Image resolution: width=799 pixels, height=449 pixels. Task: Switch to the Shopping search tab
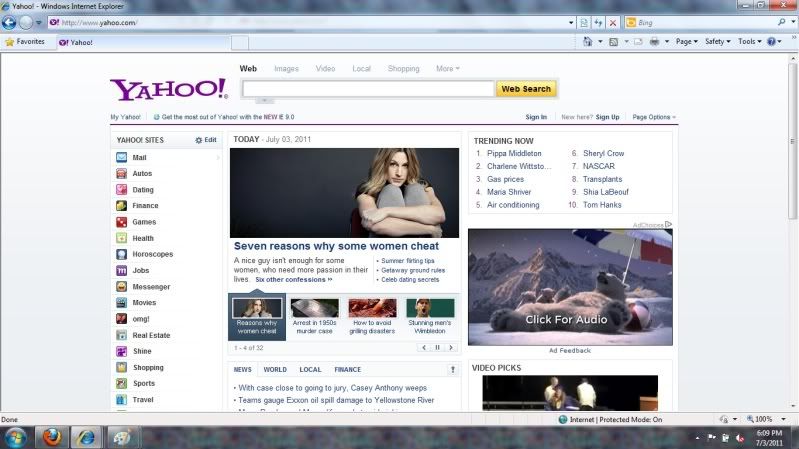[x=404, y=68]
